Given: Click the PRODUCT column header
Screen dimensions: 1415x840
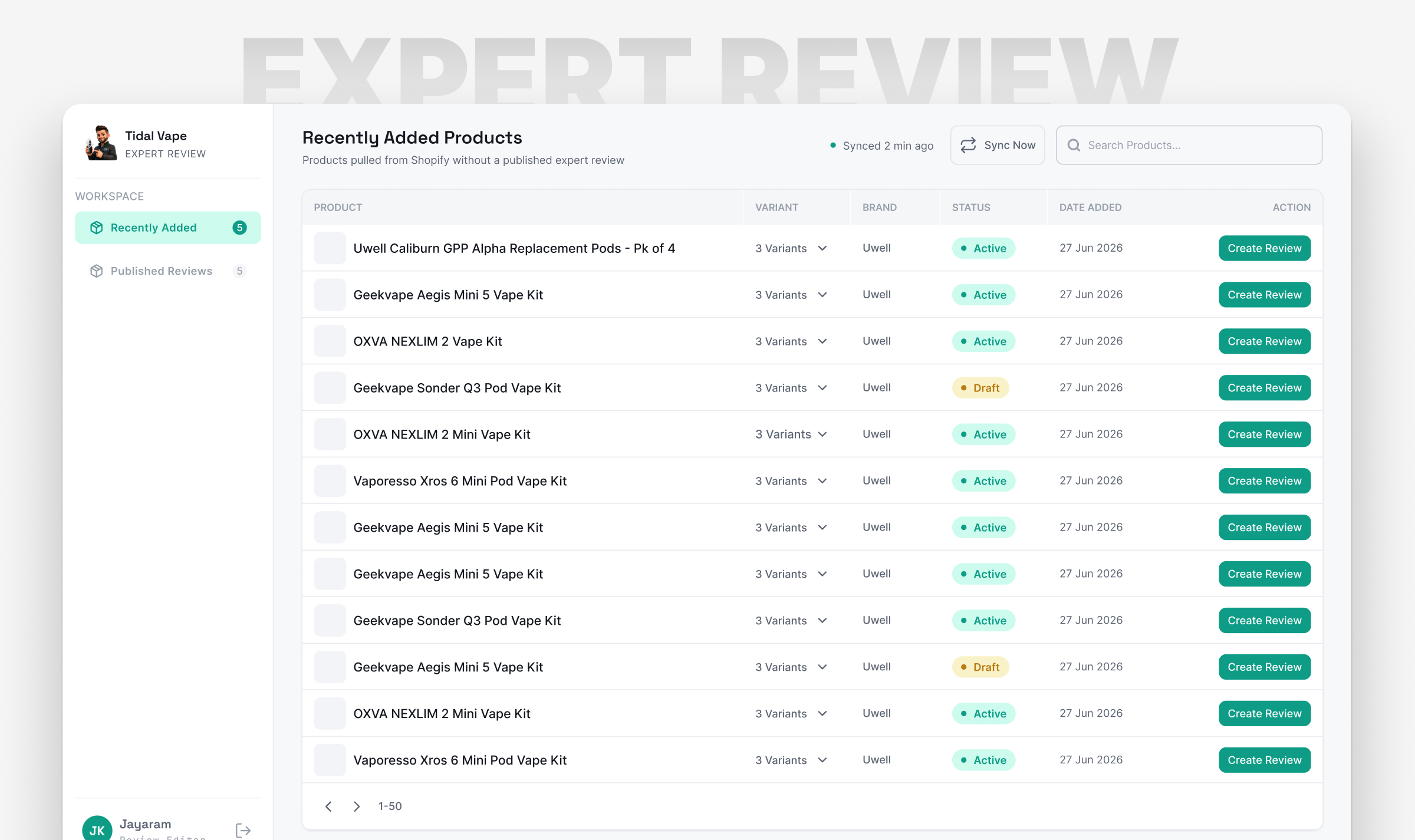Looking at the screenshot, I should pos(338,207).
